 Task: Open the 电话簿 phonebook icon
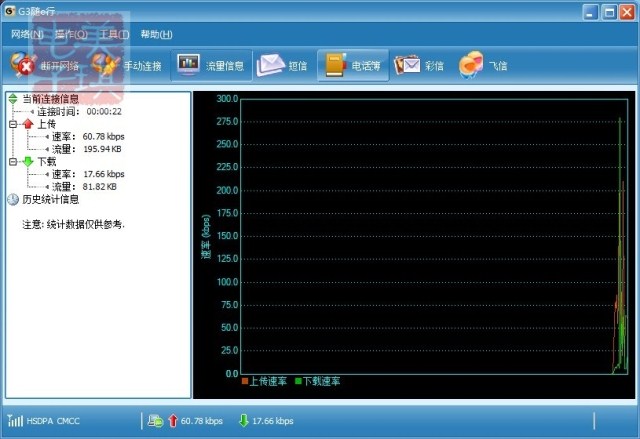click(334, 66)
